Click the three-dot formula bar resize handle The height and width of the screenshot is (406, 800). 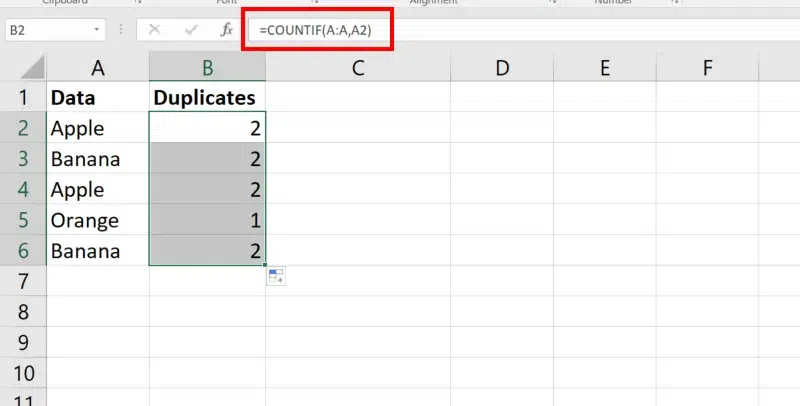(x=121, y=30)
